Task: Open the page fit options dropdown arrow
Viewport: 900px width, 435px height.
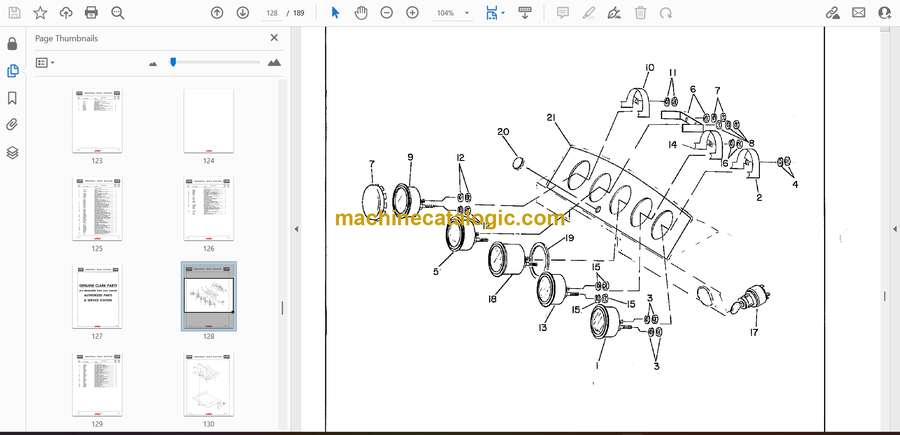Action: pyautogui.click(x=503, y=13)
